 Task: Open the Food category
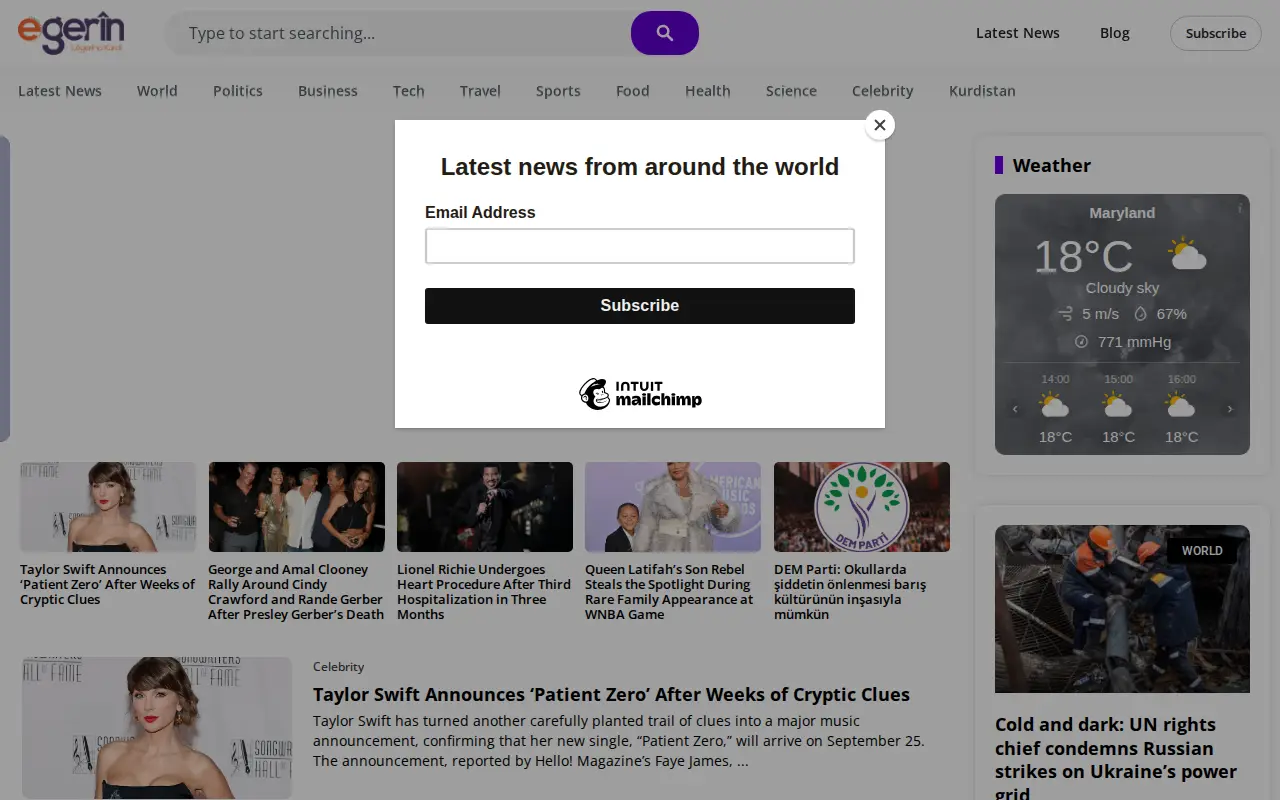[633, 91]
